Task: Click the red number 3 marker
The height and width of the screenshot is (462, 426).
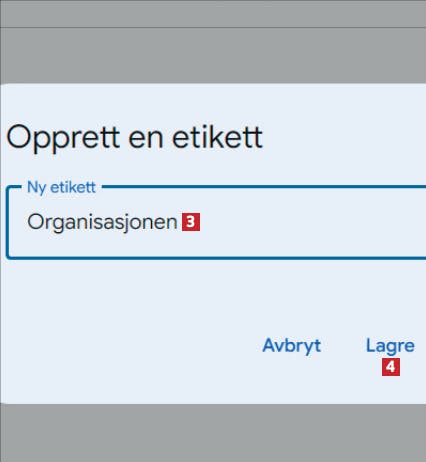Action: pyautogui.click(x=191, y=222)
